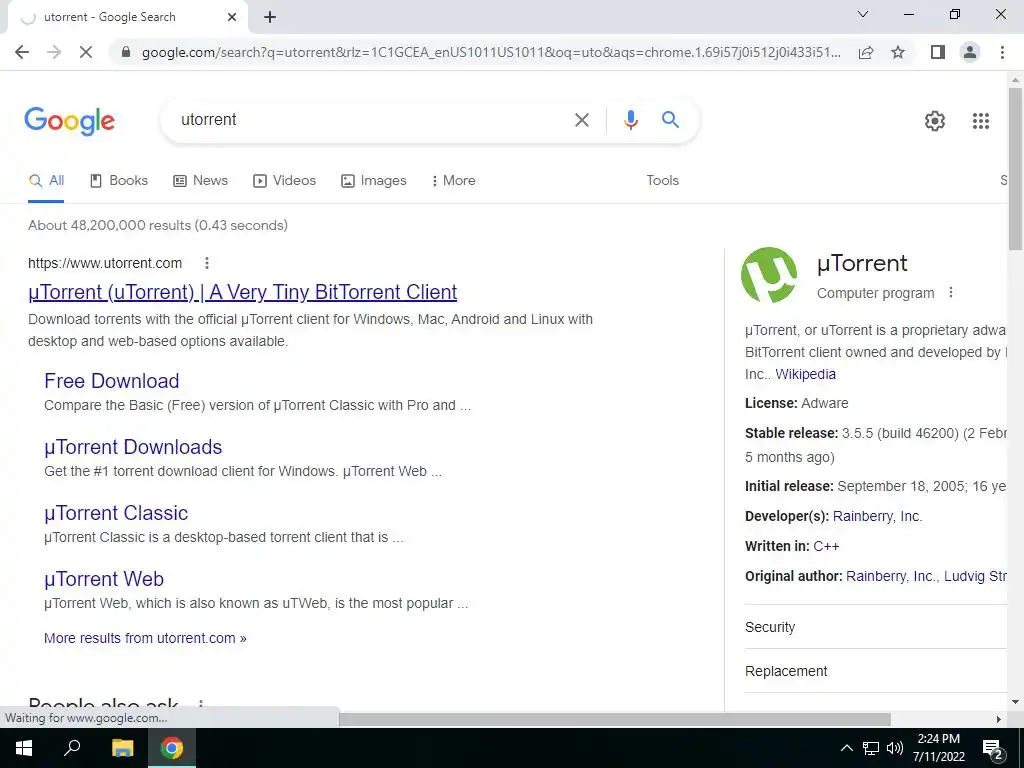The width and height of the screenshot is (1024, 768).
Task: Open the µTorrent Downloads sitelink
Action: (x=133, y=447)
